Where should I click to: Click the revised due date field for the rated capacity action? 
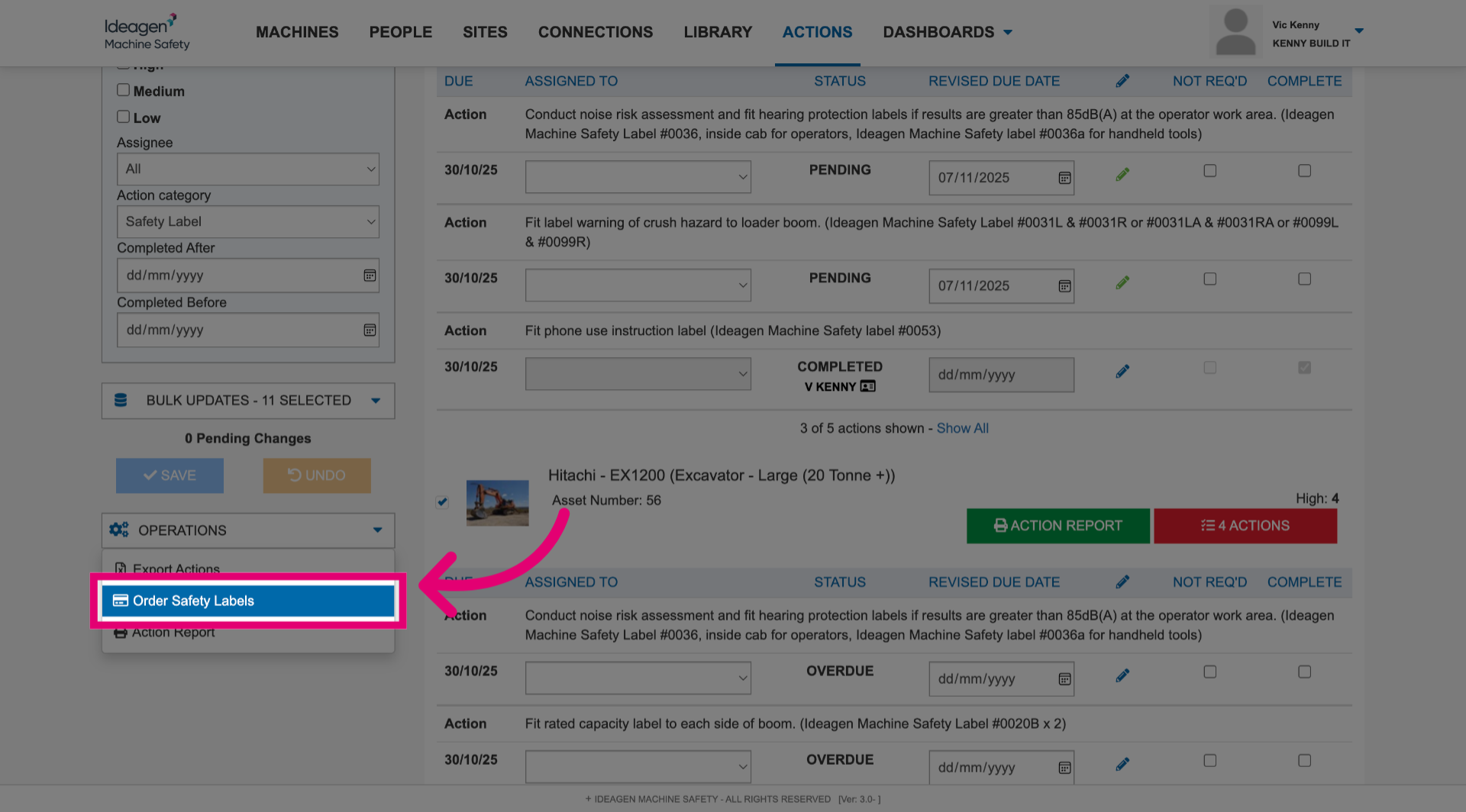1001,767
